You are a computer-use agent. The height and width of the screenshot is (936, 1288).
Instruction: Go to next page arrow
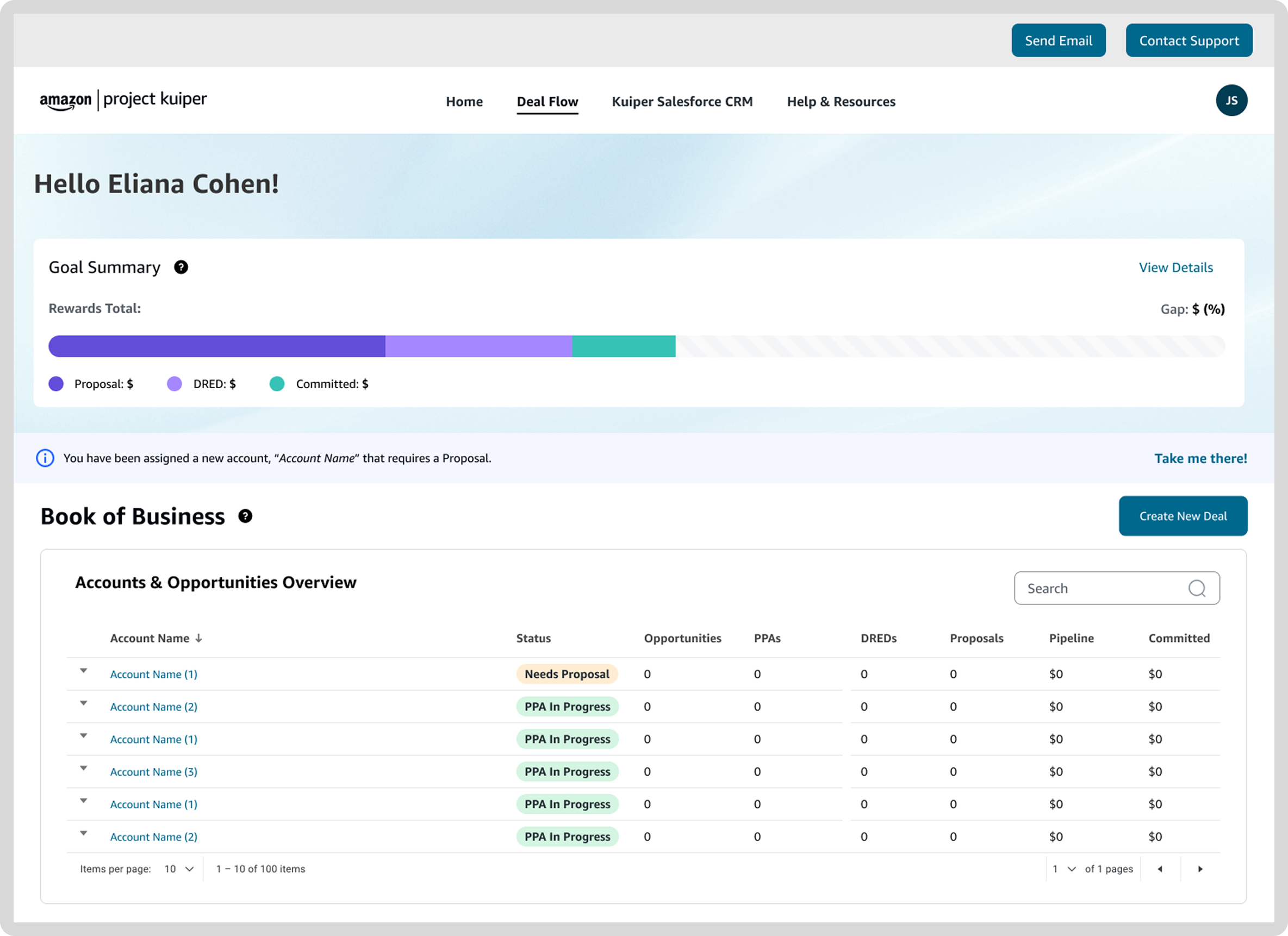coord(1200,869)
